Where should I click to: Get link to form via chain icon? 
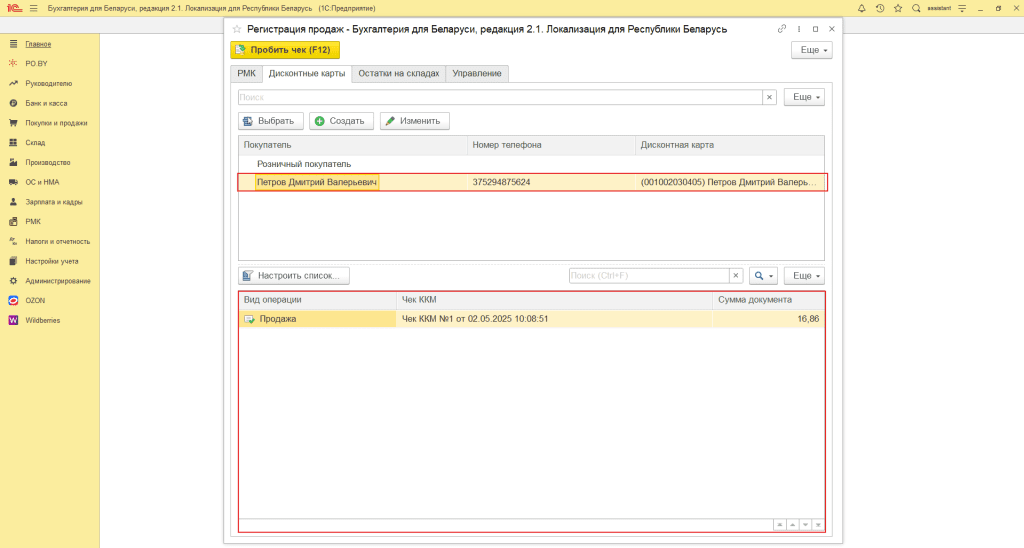click(x=782, y=29)
